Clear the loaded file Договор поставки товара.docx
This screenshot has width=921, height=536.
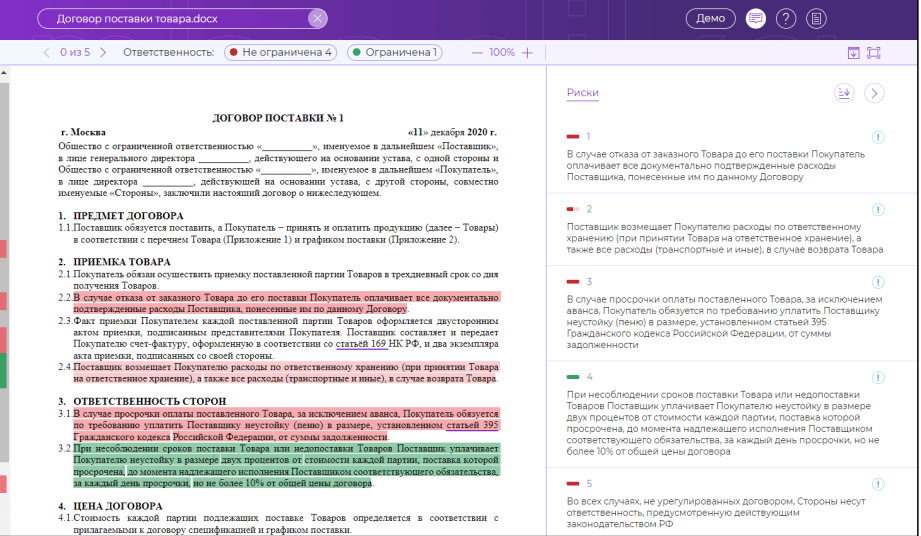pyautogui.click(x=317, y=18)
